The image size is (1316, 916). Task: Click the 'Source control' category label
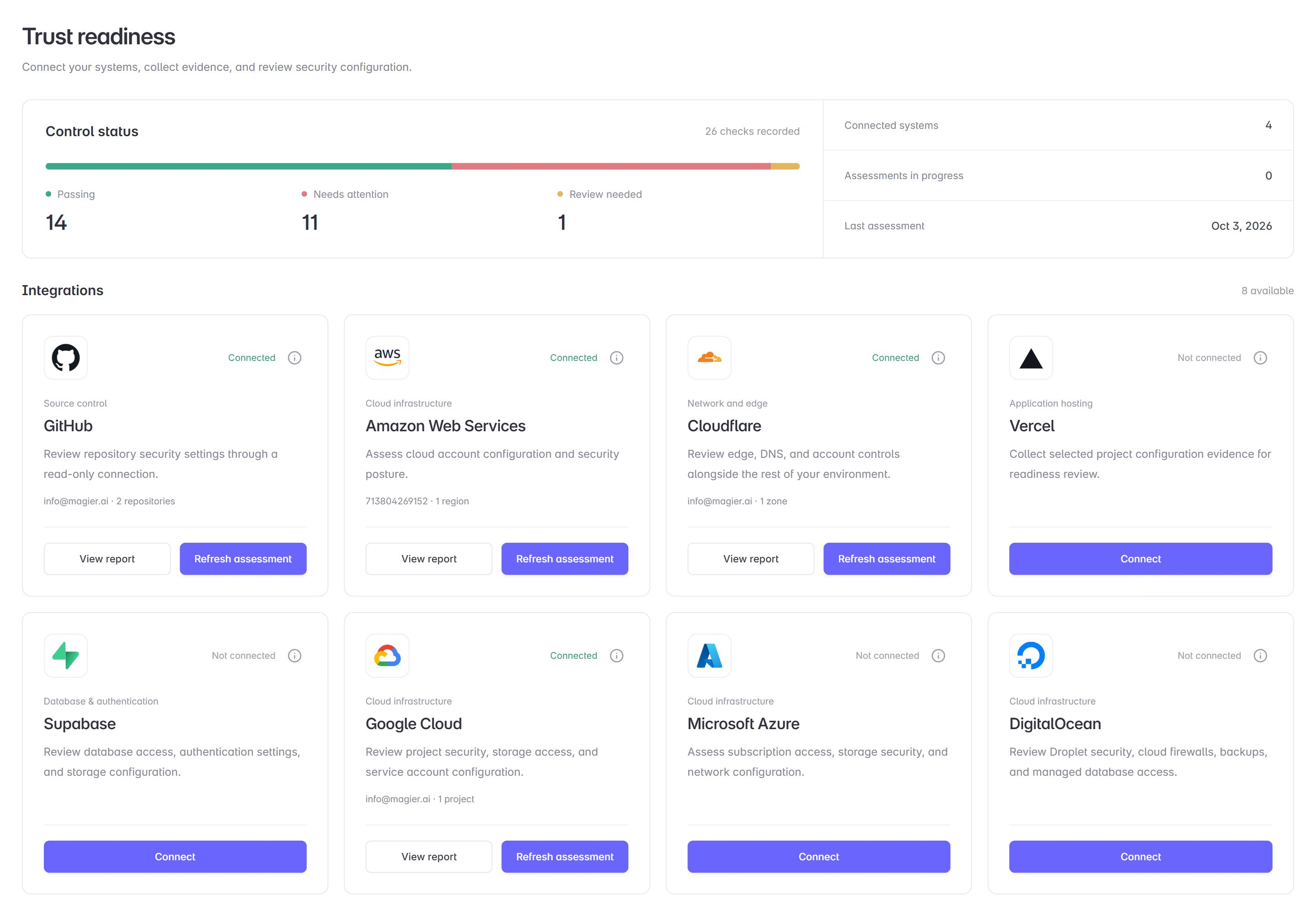(x=76, y=403)
